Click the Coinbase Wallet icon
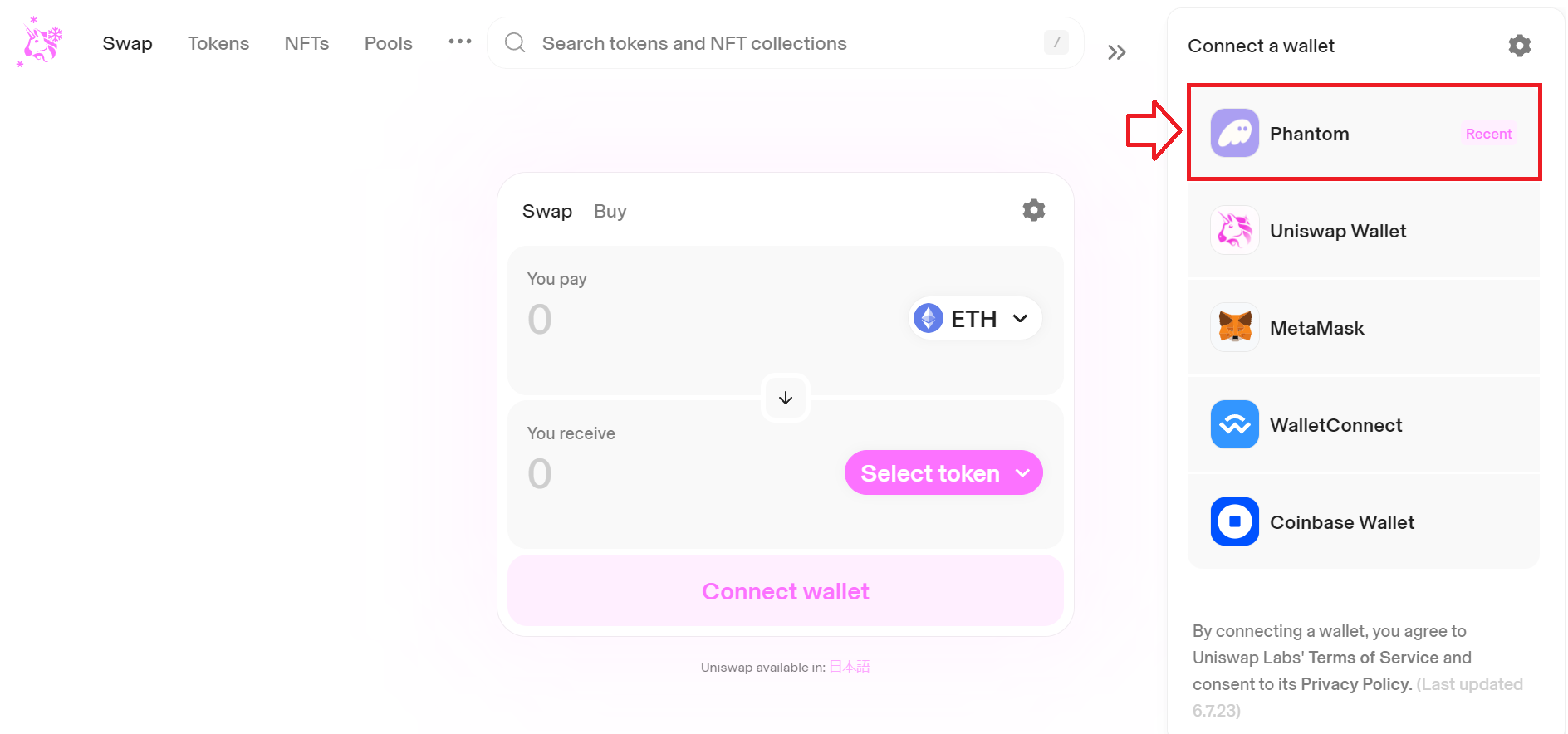 (1234, 521)
